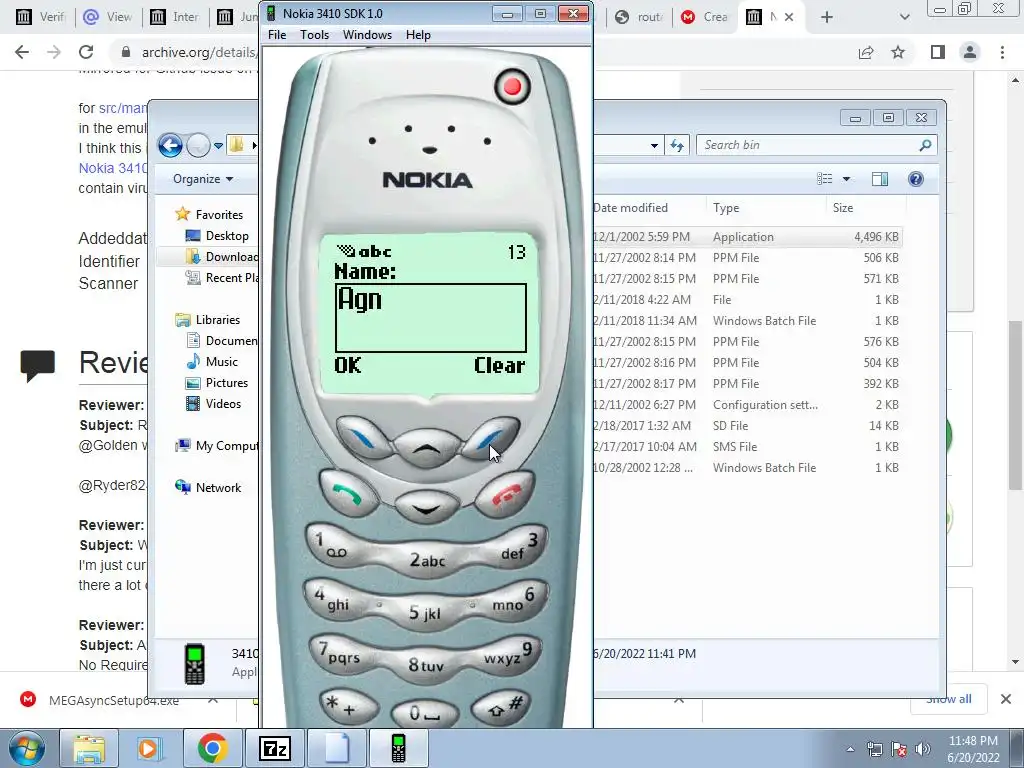
Task: Click the Chrome back navigation arrow
Action: coord(22,52)
